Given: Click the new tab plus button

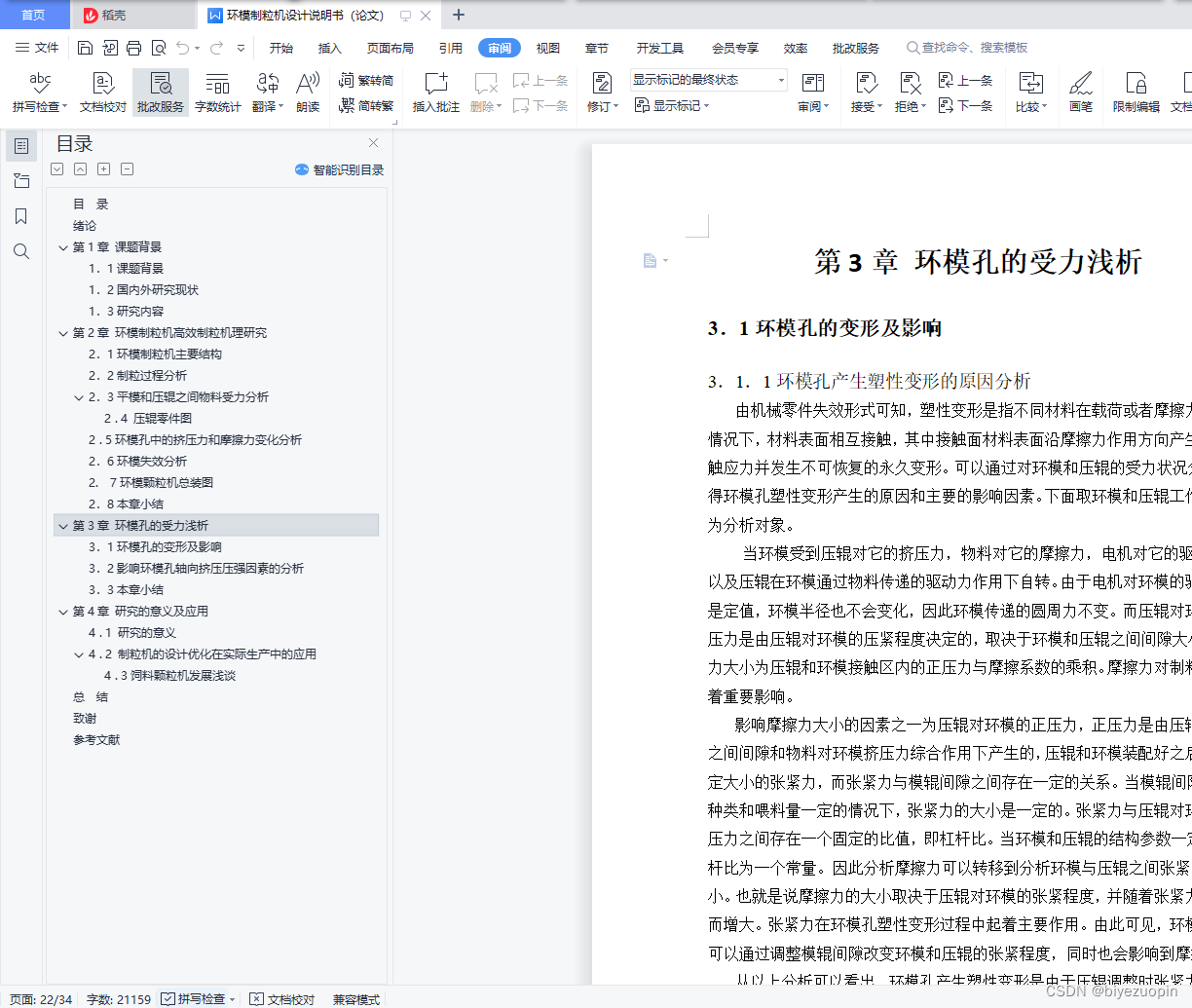Looking at the screenshot, I should coord(459,15).
